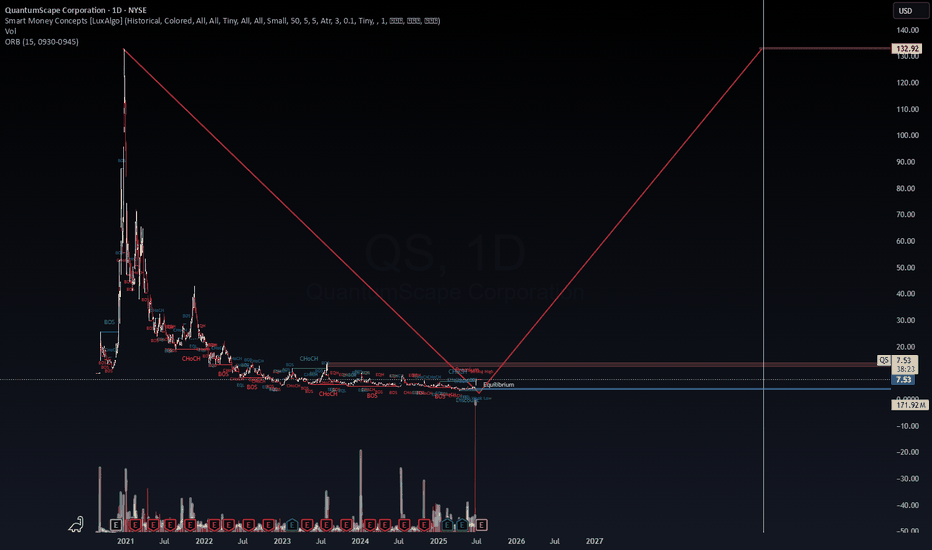Select the red horizontal line at 132.92

[x=826, y=48]
